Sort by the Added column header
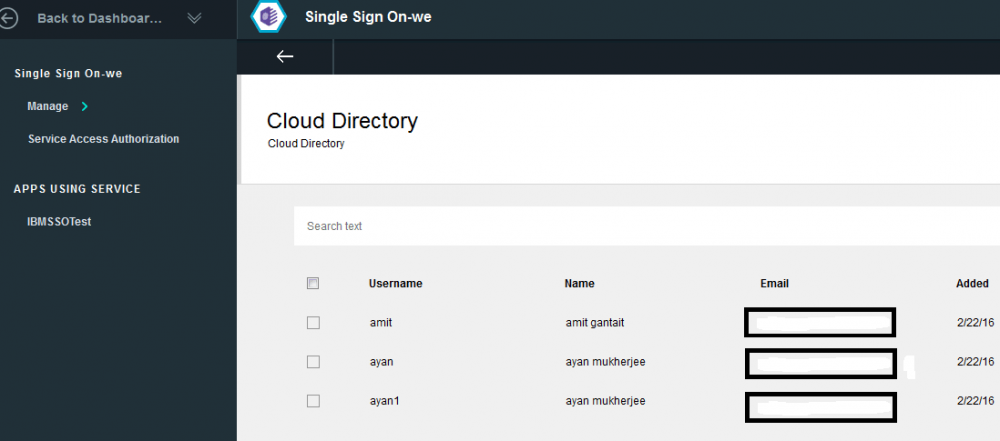The height and width of the screenshot is (441, 1000). [972, 284]
